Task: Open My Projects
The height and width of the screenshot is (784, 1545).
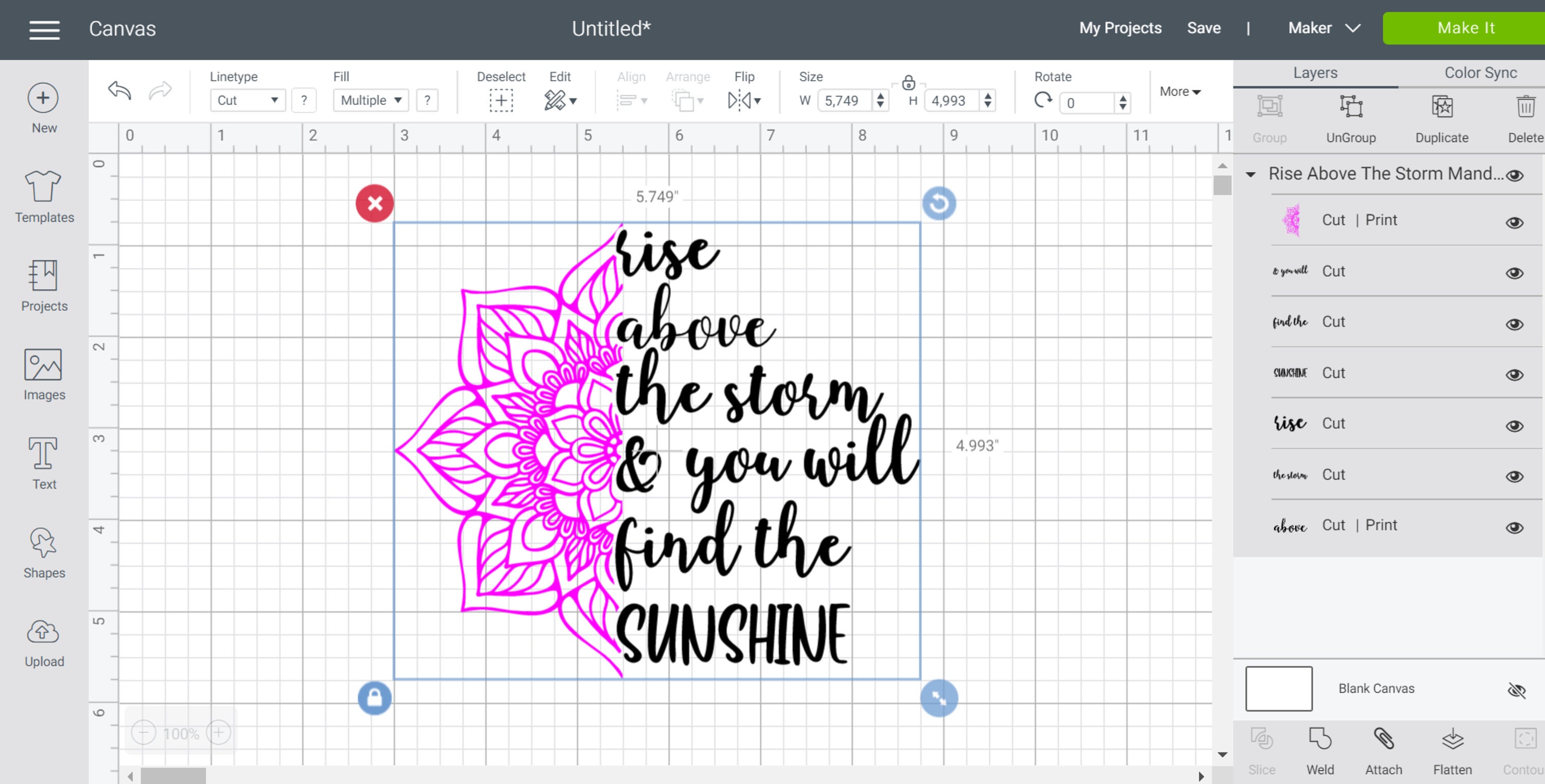Action: [1119, 28]
